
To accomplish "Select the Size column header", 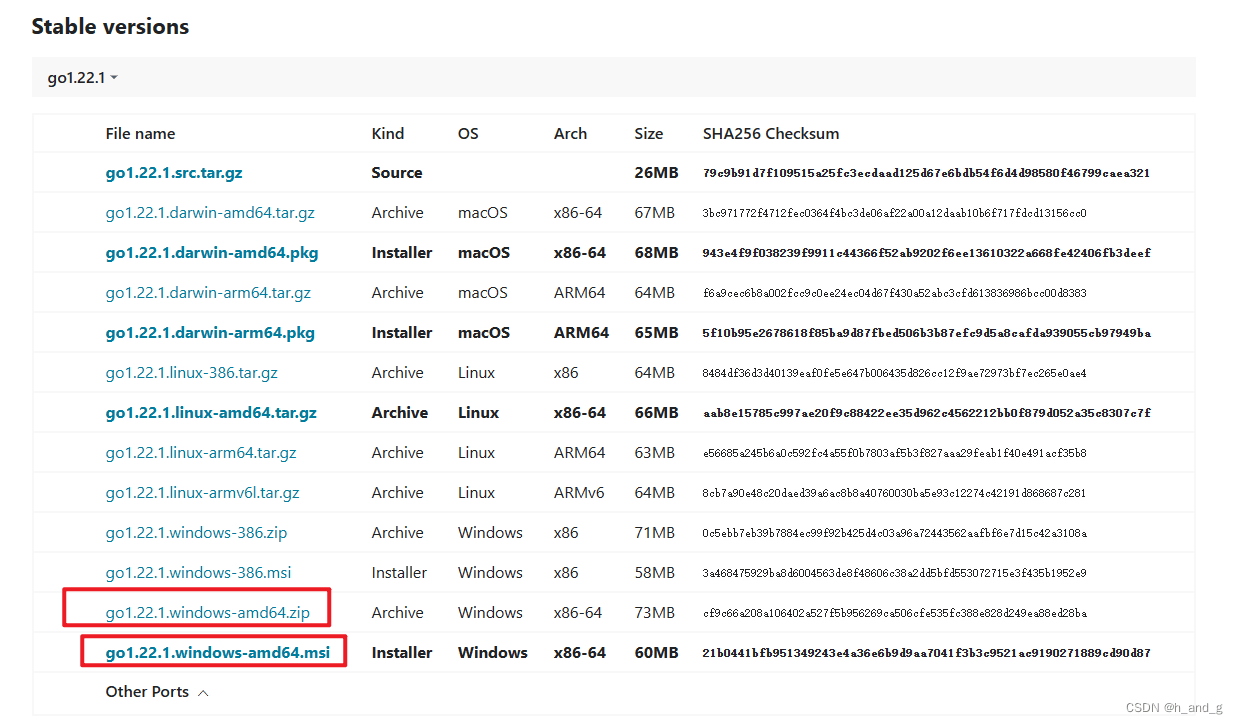I will pos(648,134).
